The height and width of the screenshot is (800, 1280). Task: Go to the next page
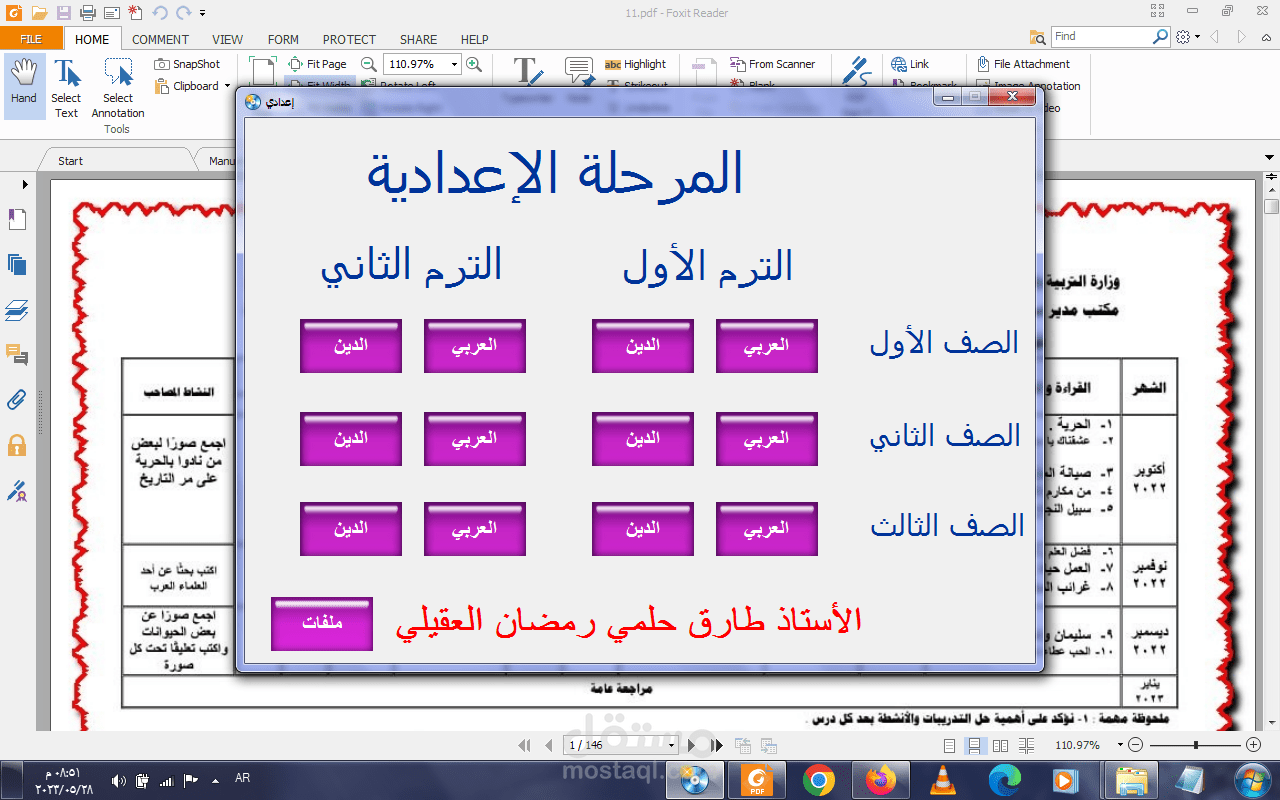point(691,745)
